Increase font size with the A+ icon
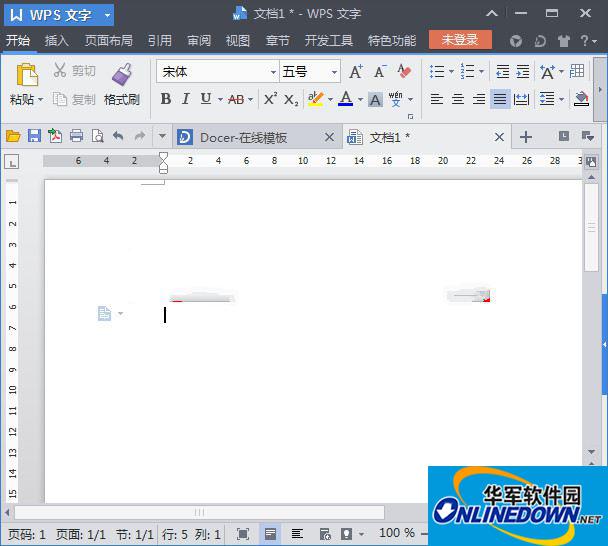The image size is (608, 546). click(x=355, y=72)
